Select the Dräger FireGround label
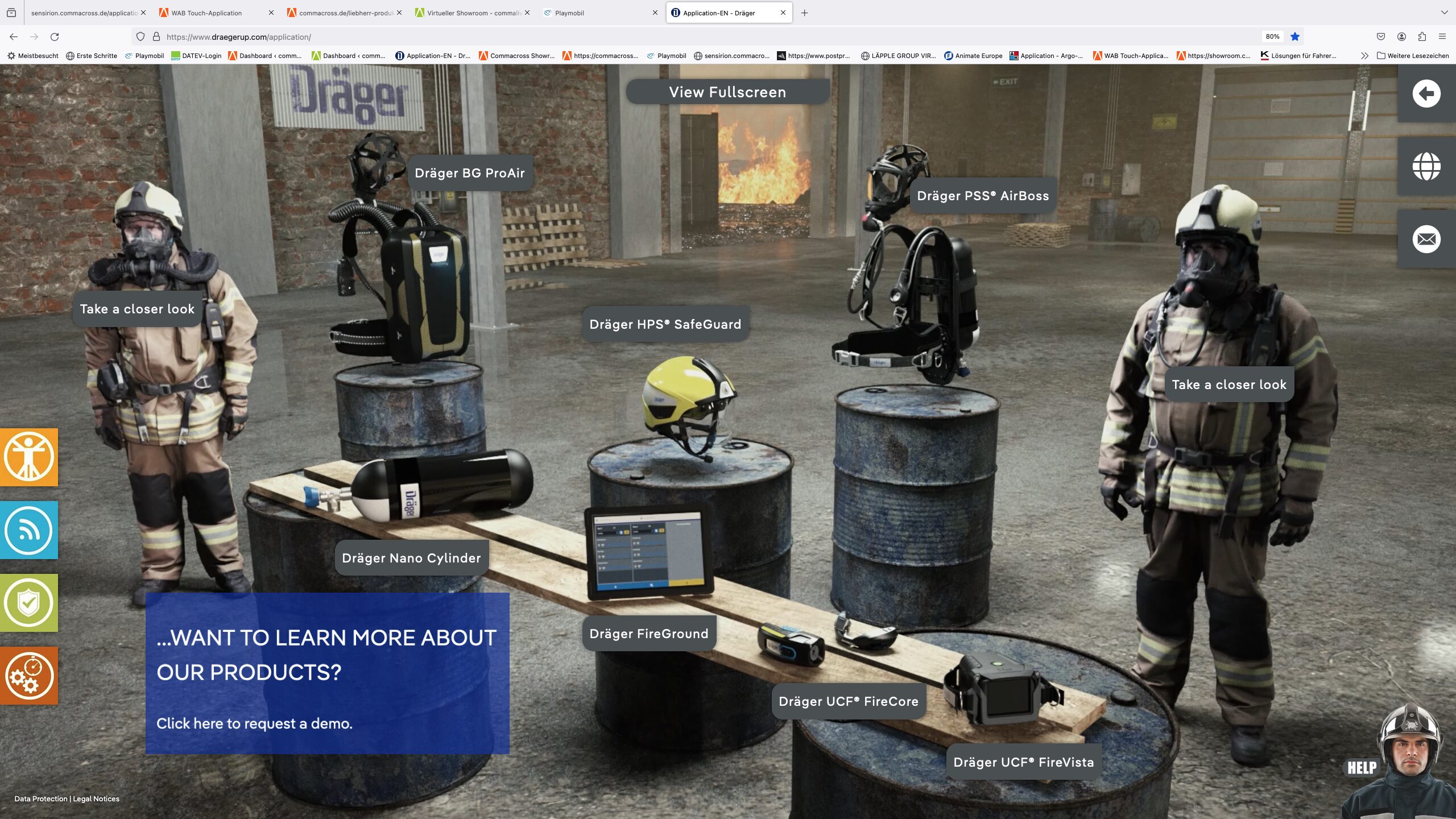Image resolution: width=1456 pixels, height=819 pixels. click(649, 634)
